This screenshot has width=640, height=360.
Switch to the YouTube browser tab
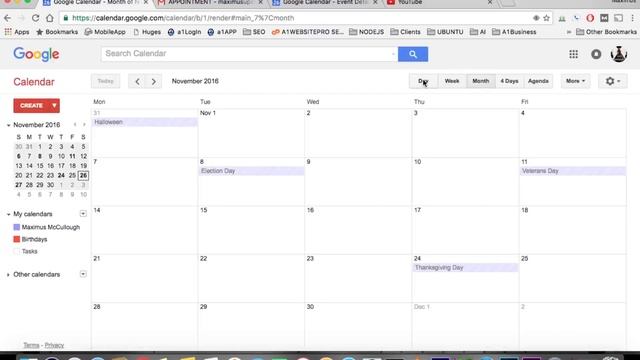439,3
